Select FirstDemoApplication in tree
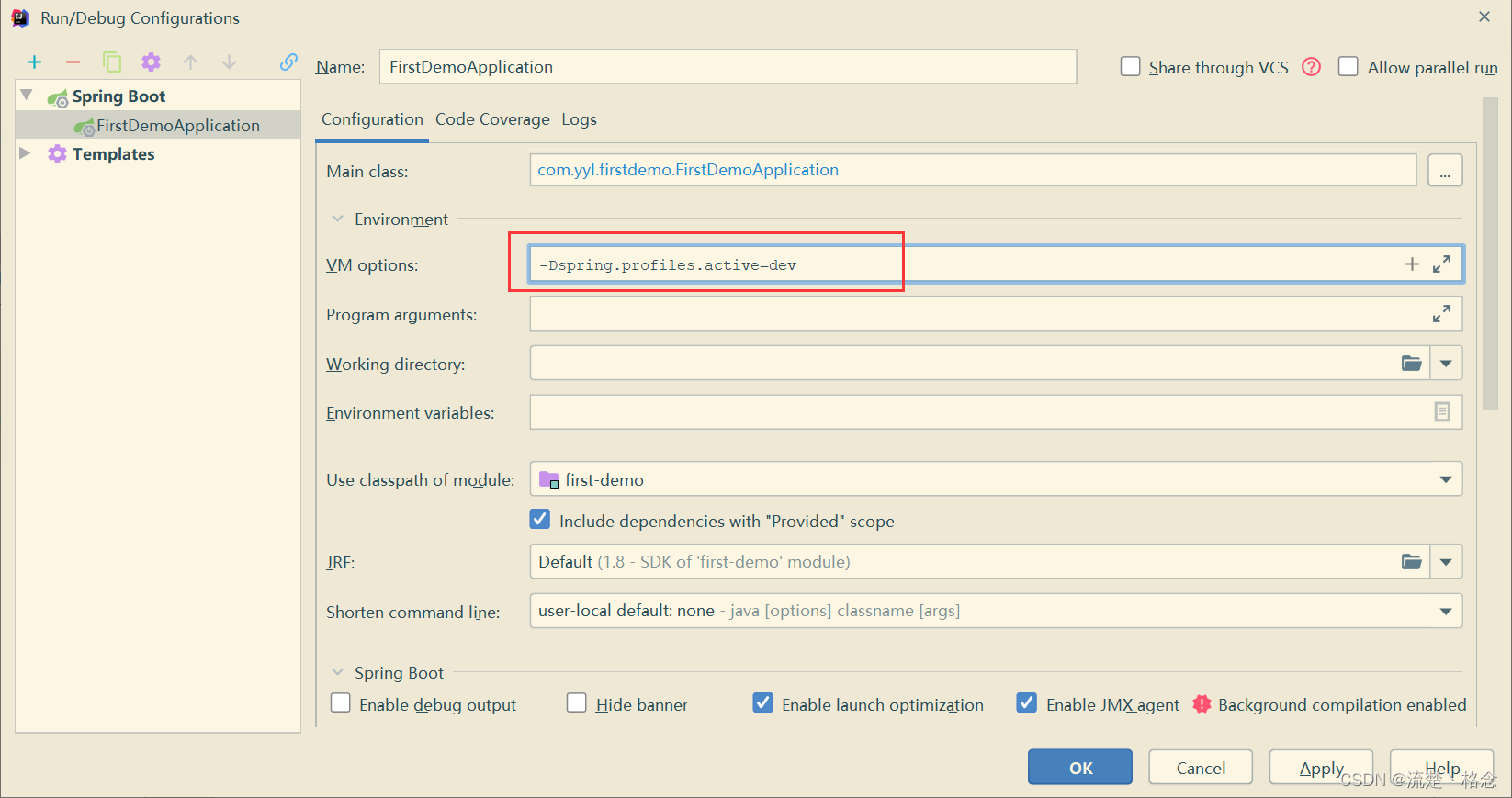The width and height of the screenshot is (1512, 798). pos(158,125)
